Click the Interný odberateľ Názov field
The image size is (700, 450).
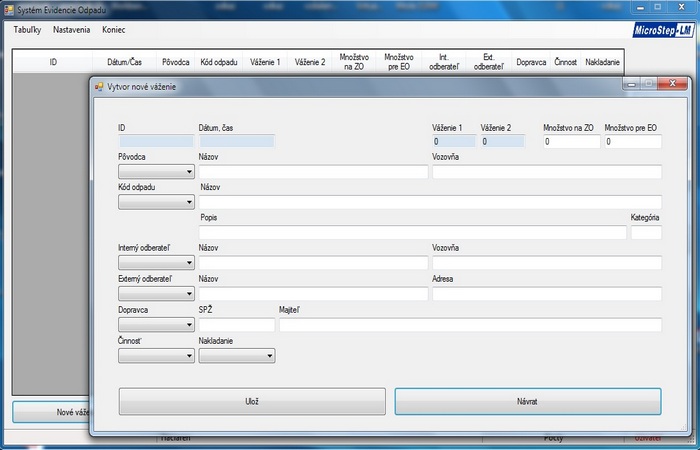click(x=313, y=262)
